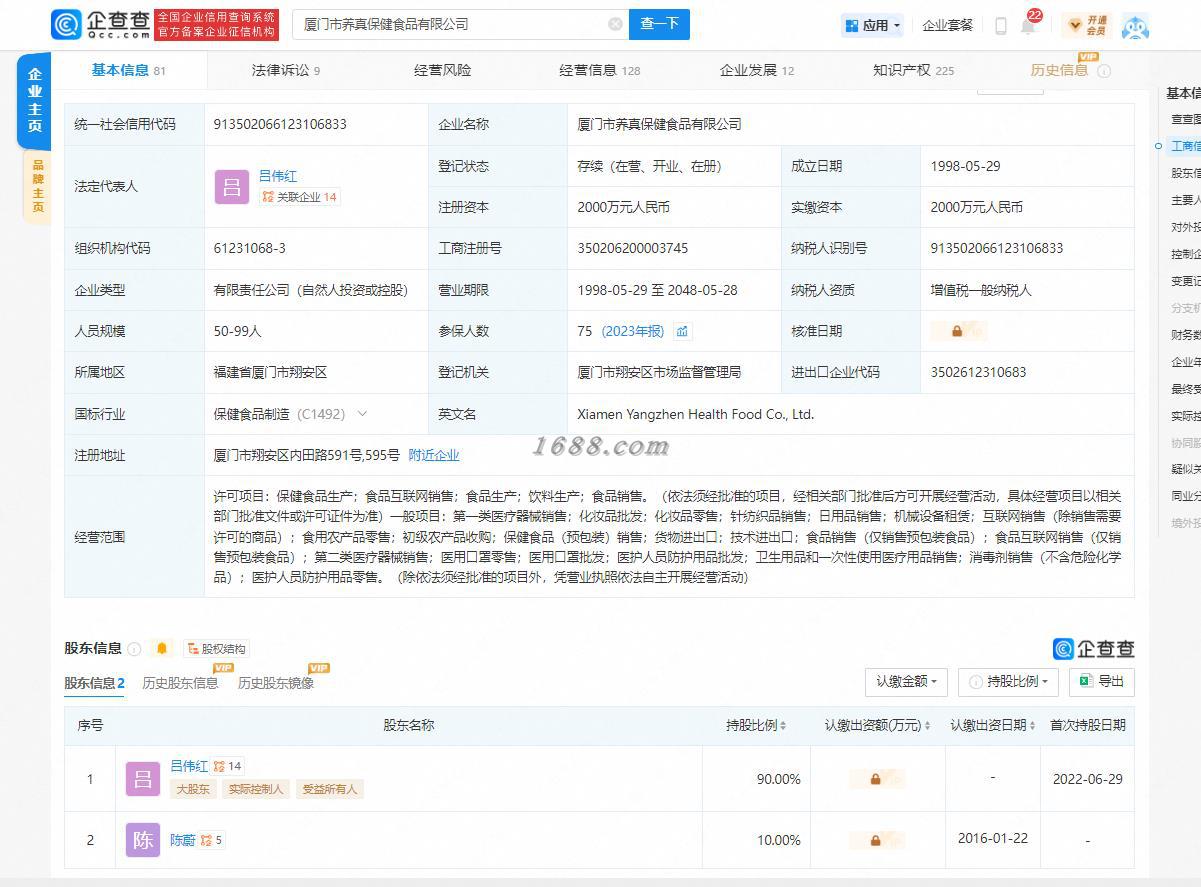Screen dimensions: 1201x887
Task: Click the 受益所有人 tag
Action: click(x=330, y=789)
